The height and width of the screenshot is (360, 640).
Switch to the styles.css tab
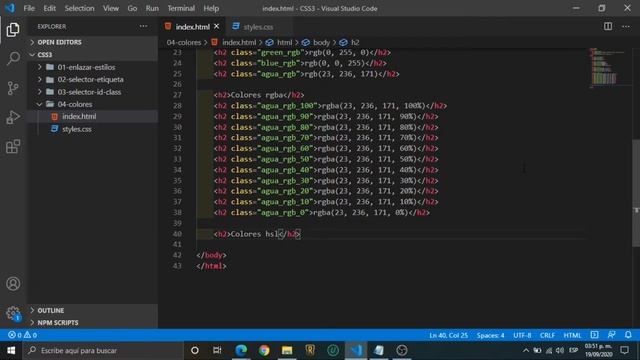[258, 27]
